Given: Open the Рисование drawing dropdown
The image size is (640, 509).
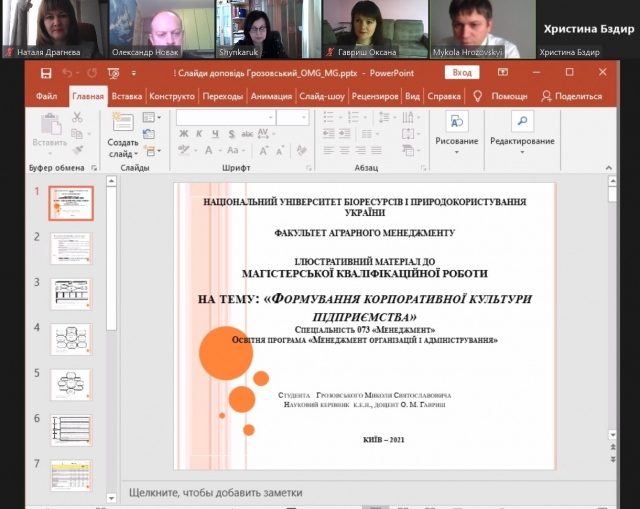Looking at the screenshot, I should [x=457, y=129].
